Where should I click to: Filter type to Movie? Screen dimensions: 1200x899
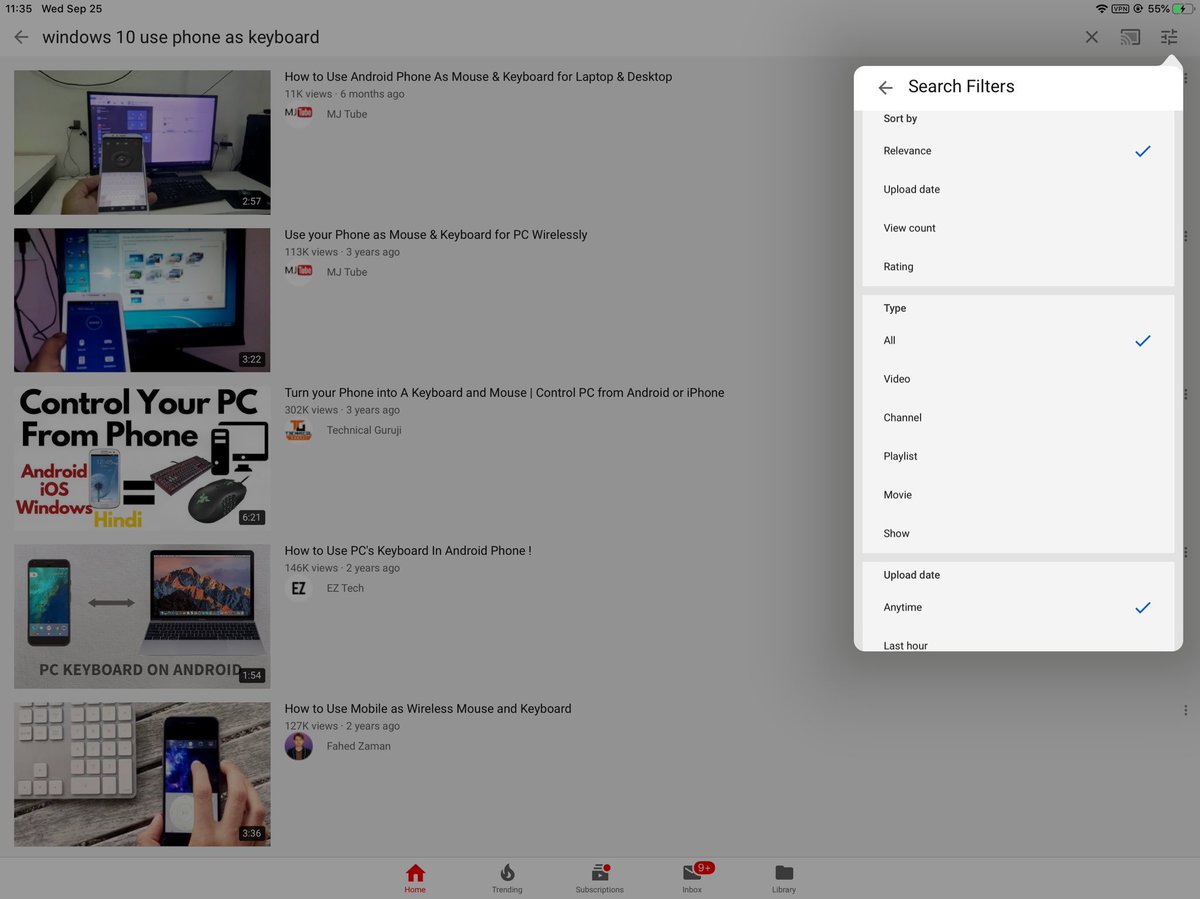1018,495
